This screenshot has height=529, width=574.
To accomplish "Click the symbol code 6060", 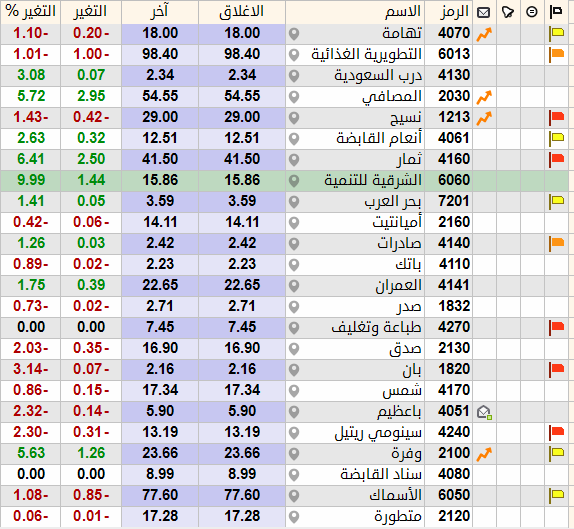I will (454, 180).
